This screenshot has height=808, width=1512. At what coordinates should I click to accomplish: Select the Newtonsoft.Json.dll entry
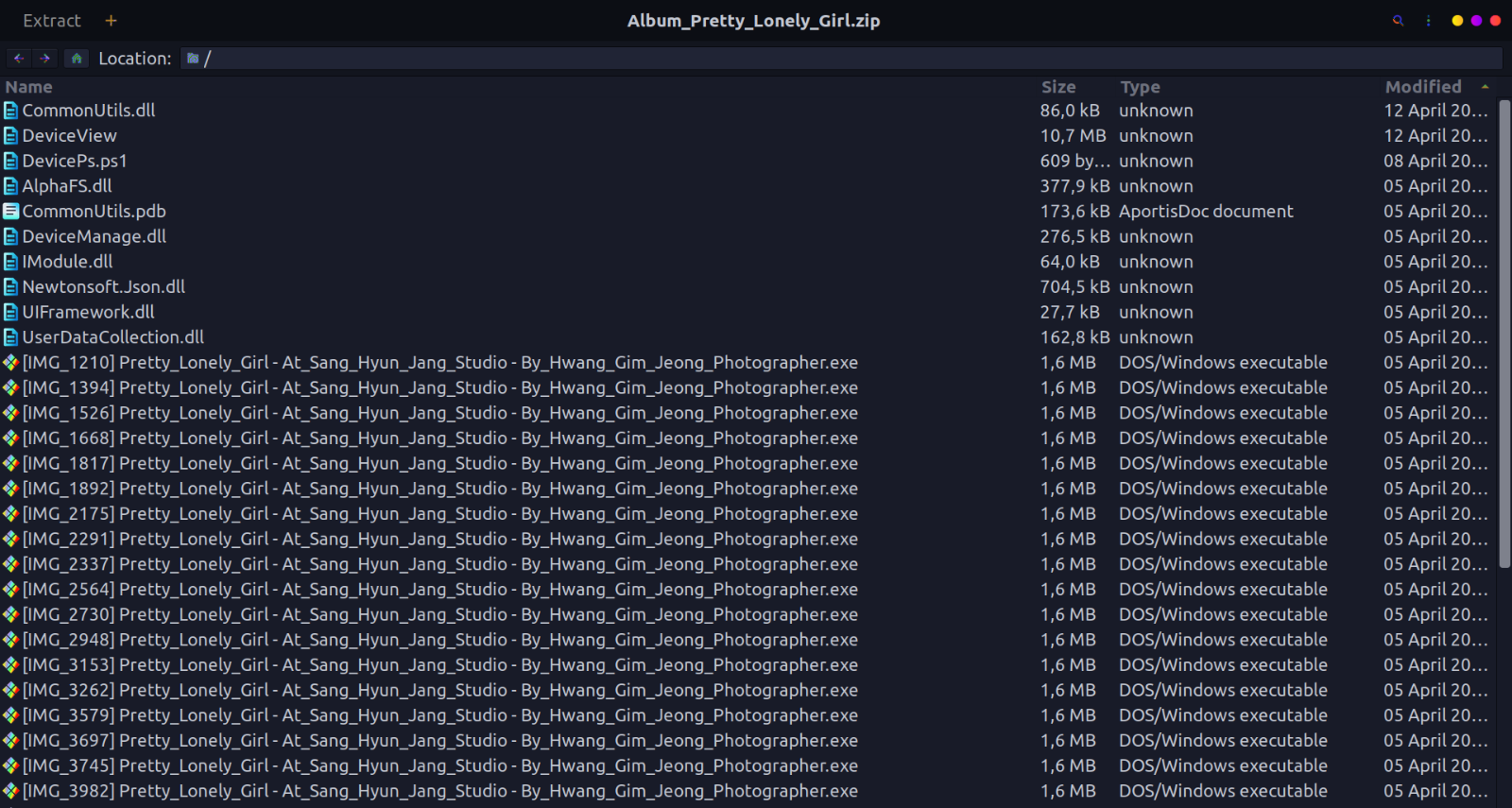pyautogui.click(x=103, y=287)
